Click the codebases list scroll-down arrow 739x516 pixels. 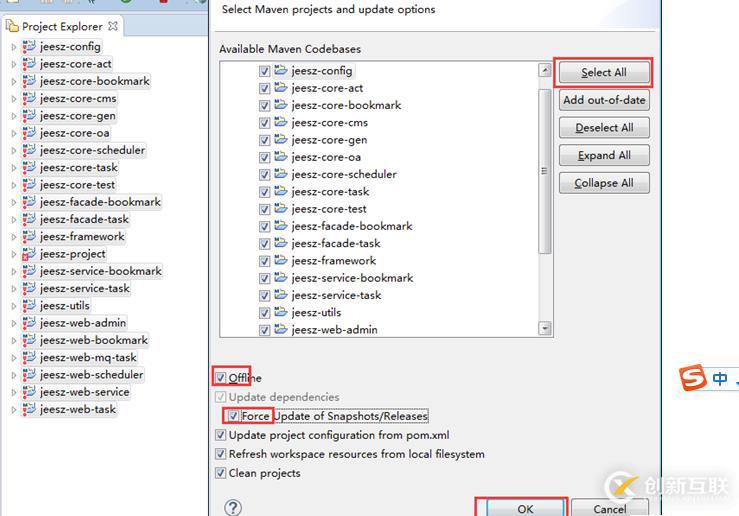545,328
